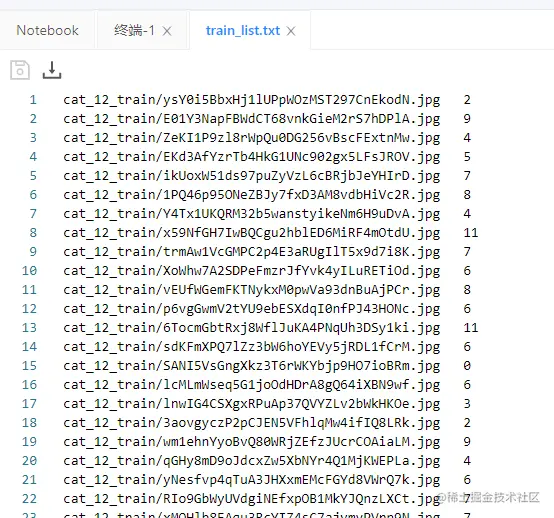Click label 3 on line 17
Viewport: 554px width, 518px height.
[467, 404]
